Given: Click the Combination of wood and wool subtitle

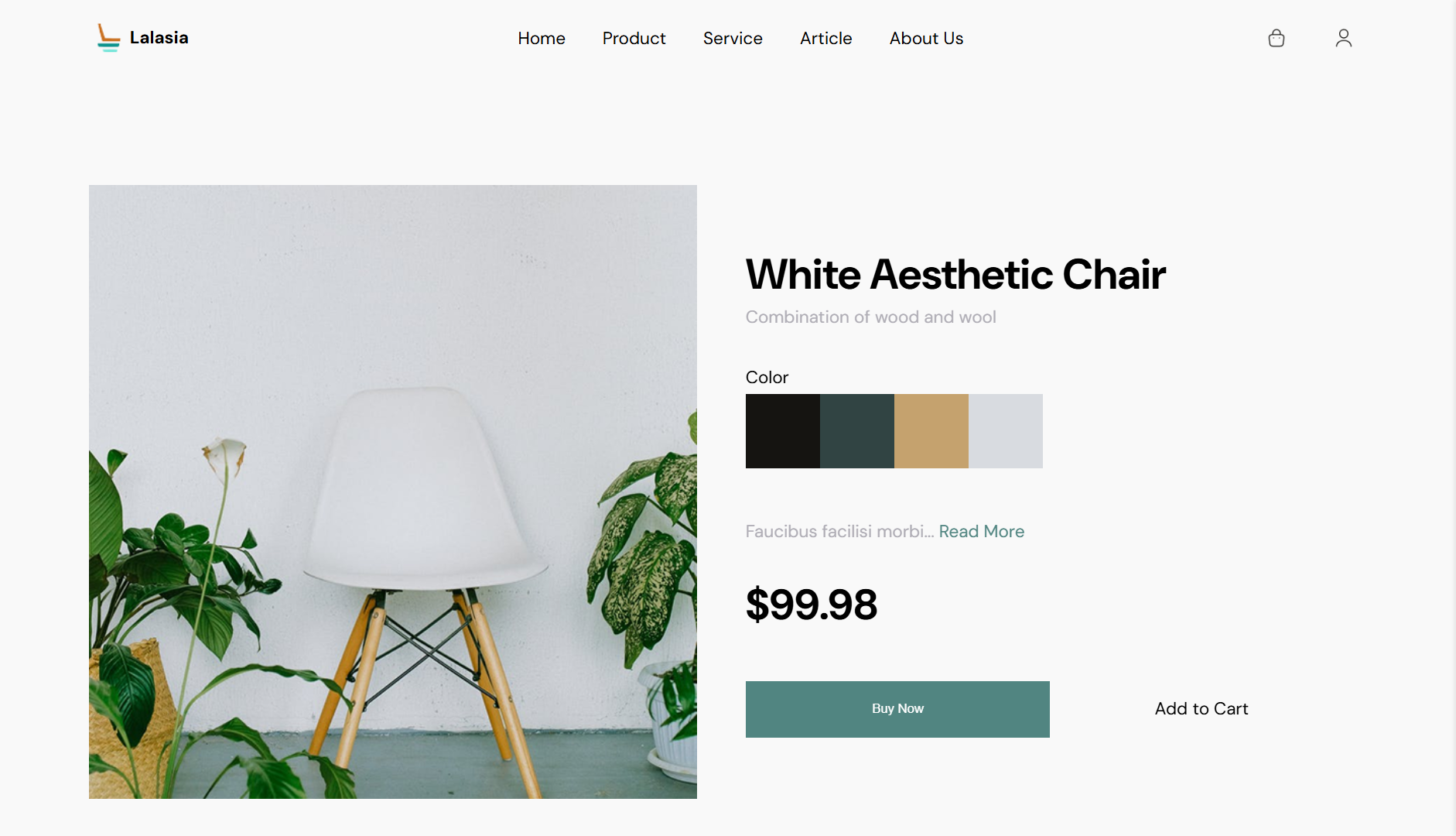Looking at the screenshot, I should click(x=871, y=317).
